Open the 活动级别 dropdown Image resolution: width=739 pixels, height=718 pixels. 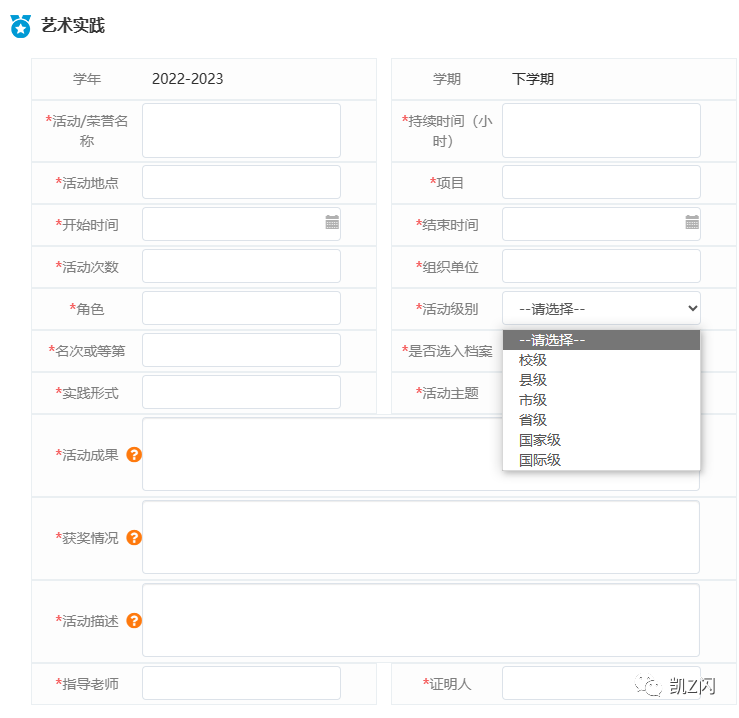pyautogui.click(x=601, y=308)
